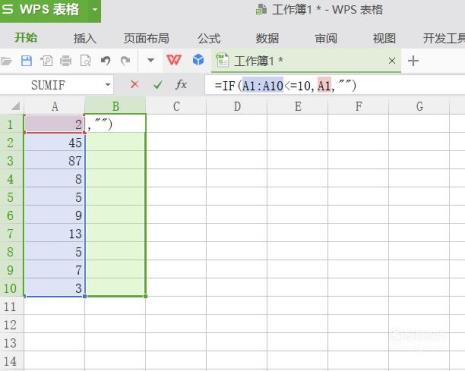Select column E header

click(x=298, y=106)
